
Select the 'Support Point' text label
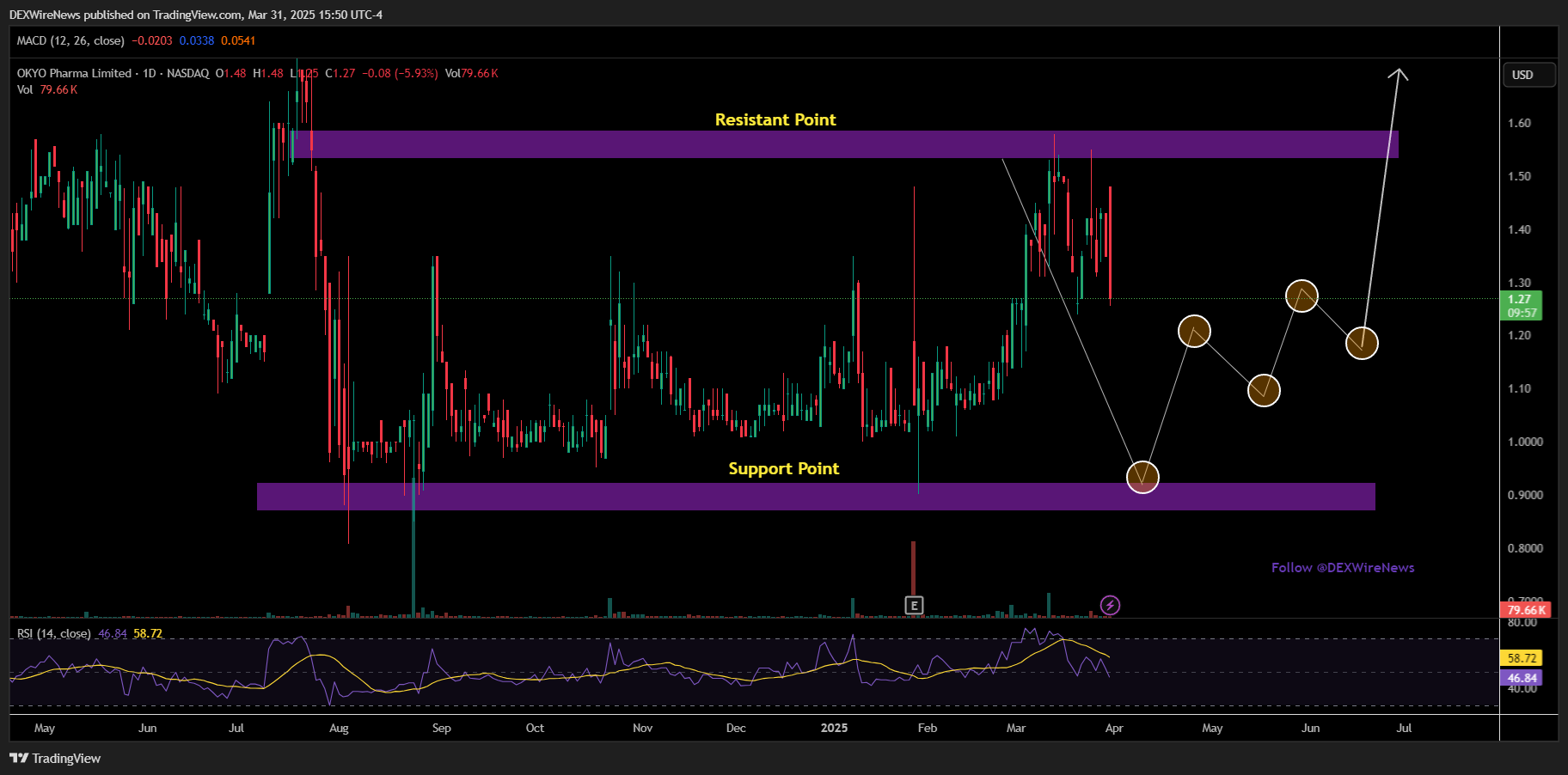click(x=783, y=468)
